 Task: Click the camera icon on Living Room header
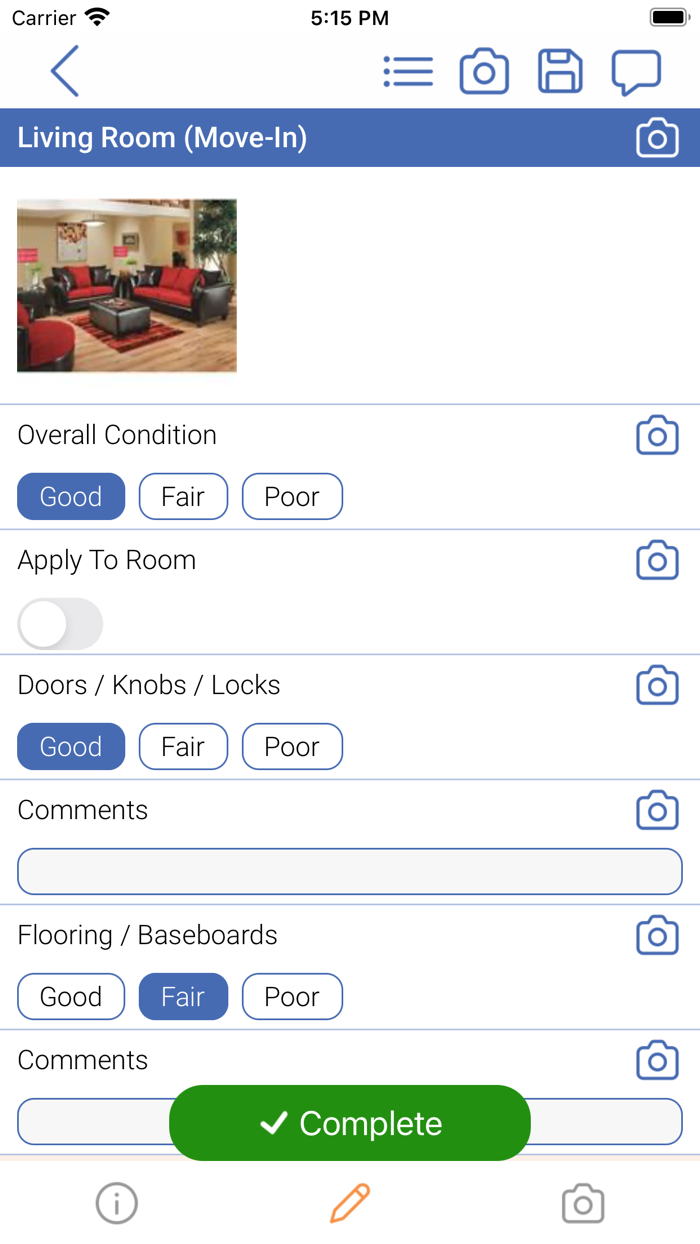click(x=657, y=137)
